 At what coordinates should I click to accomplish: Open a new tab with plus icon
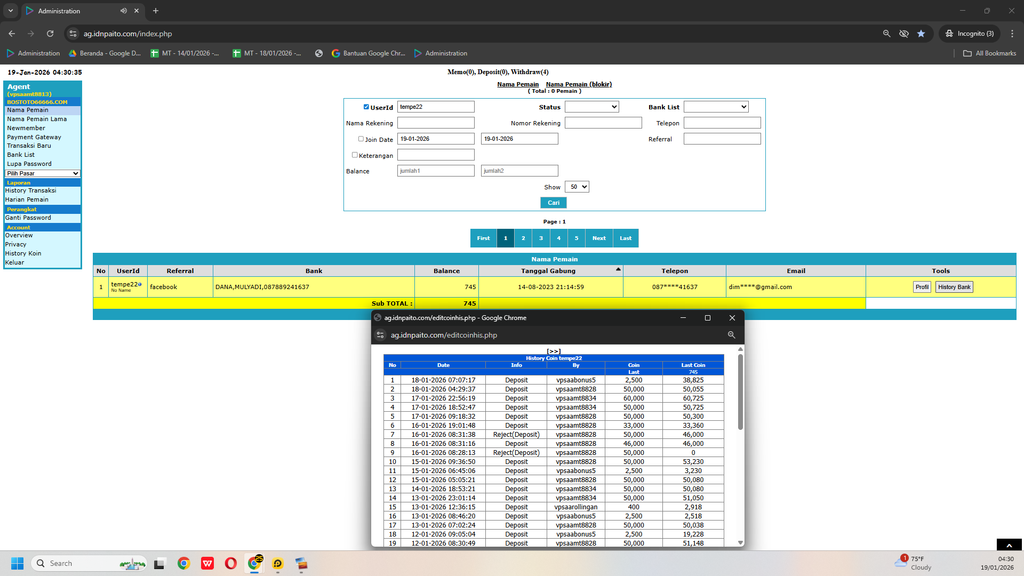click(155, 10)
